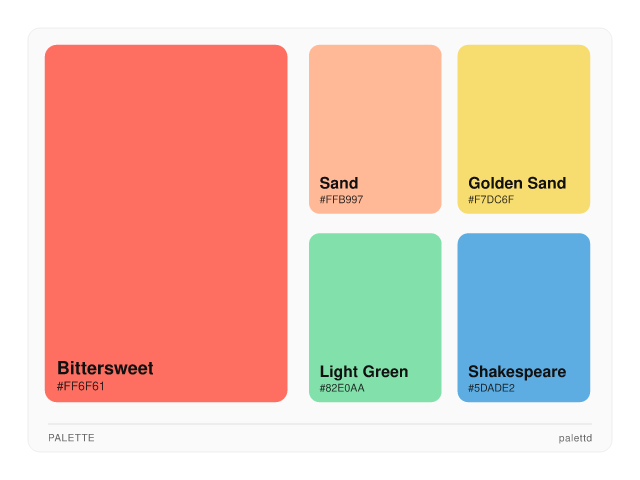Click the Shakespeare name label
Screen dimensions: 640x480
click(x=517, y=372)
